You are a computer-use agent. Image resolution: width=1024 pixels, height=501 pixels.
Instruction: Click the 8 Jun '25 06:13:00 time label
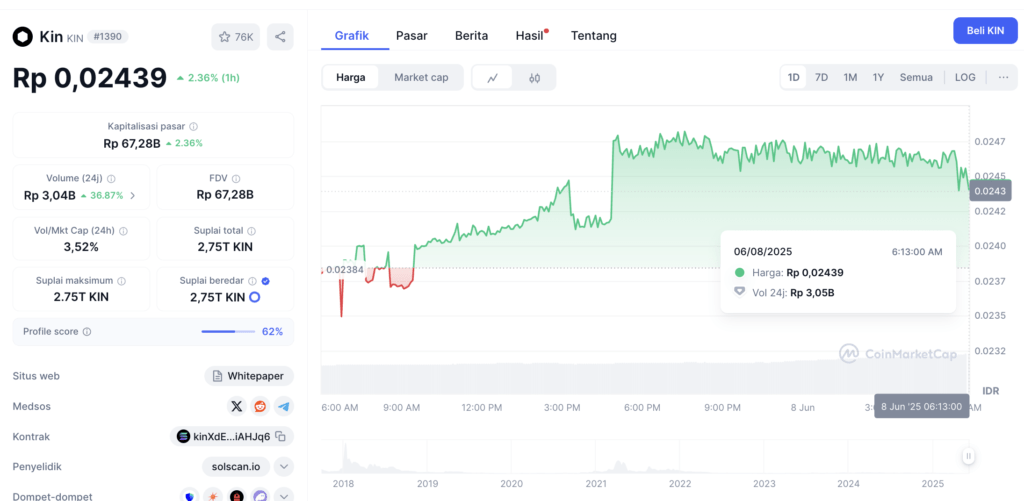point(921,406)
